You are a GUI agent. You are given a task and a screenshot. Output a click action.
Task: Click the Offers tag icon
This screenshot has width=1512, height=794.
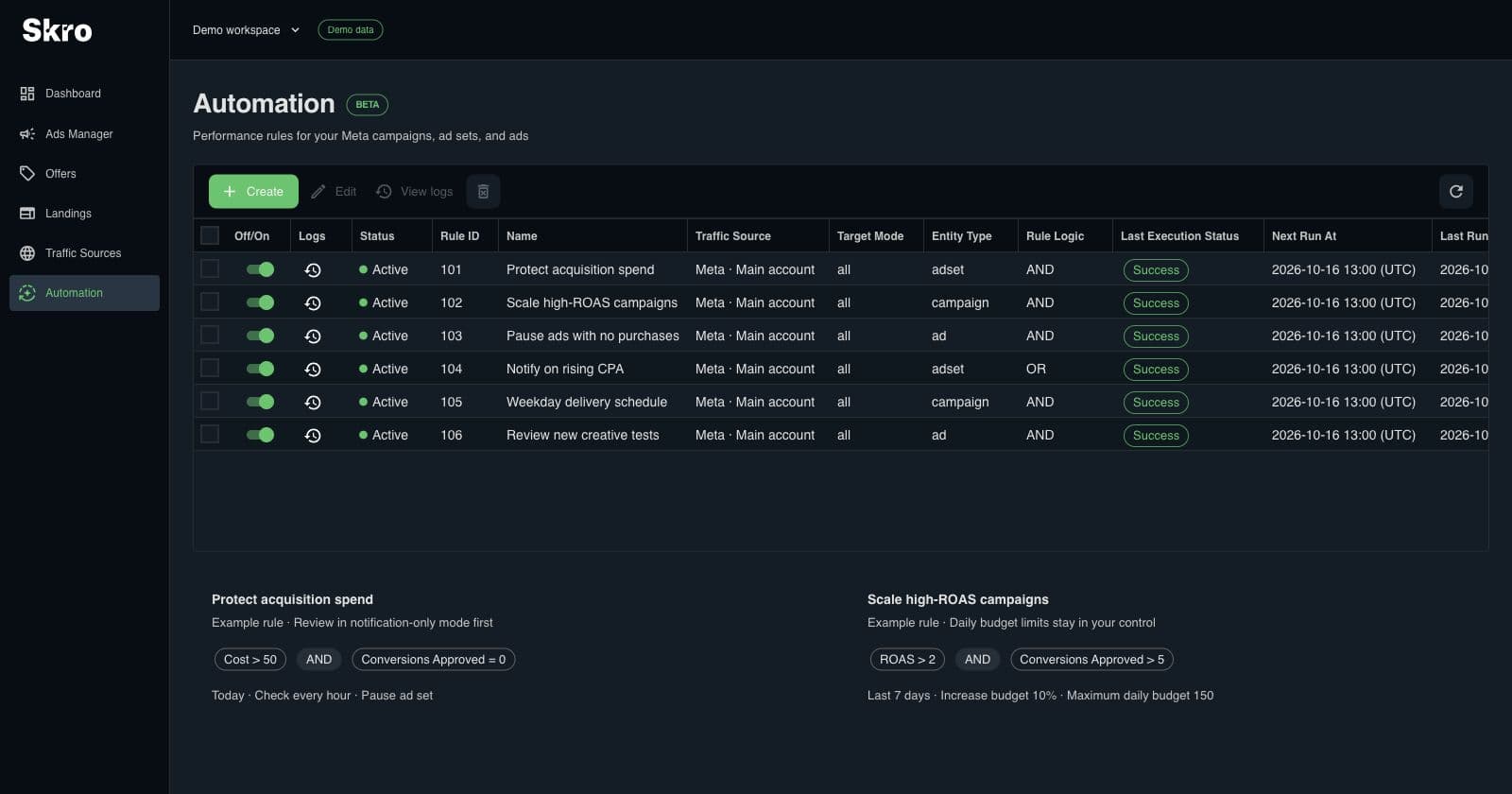click(x=27, y=174)
